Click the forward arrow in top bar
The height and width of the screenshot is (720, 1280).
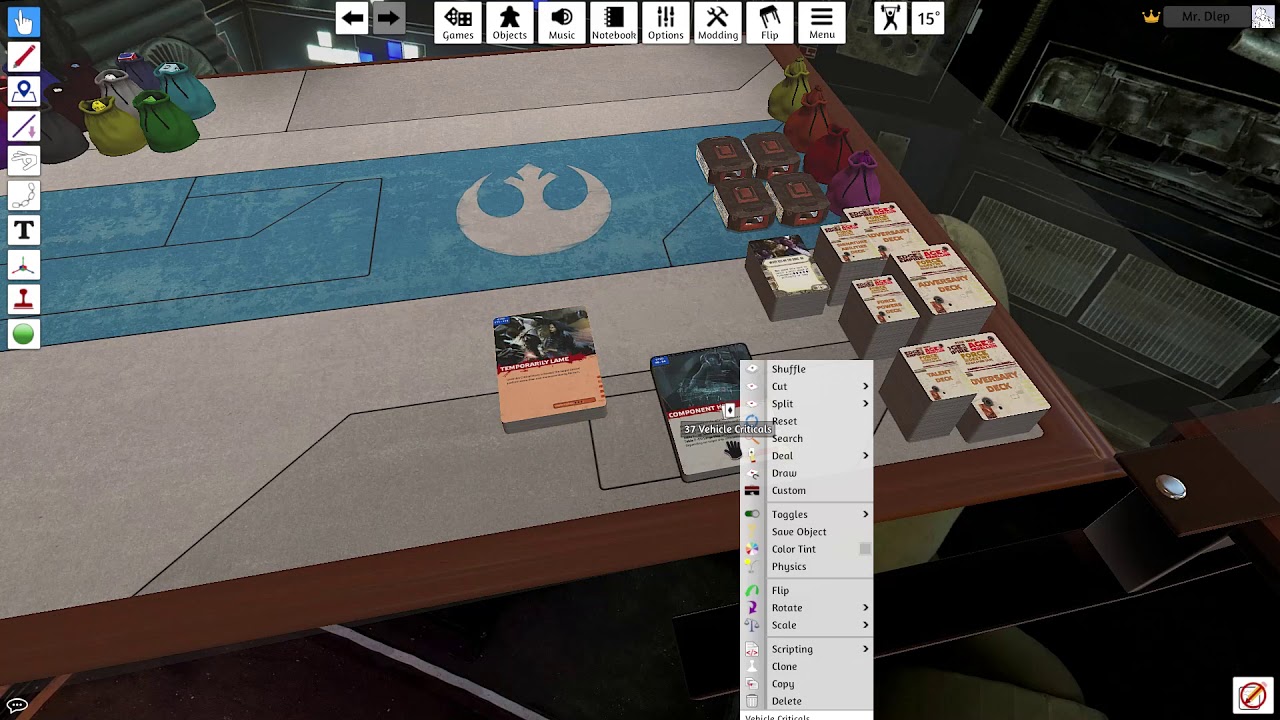pos(388,18)
